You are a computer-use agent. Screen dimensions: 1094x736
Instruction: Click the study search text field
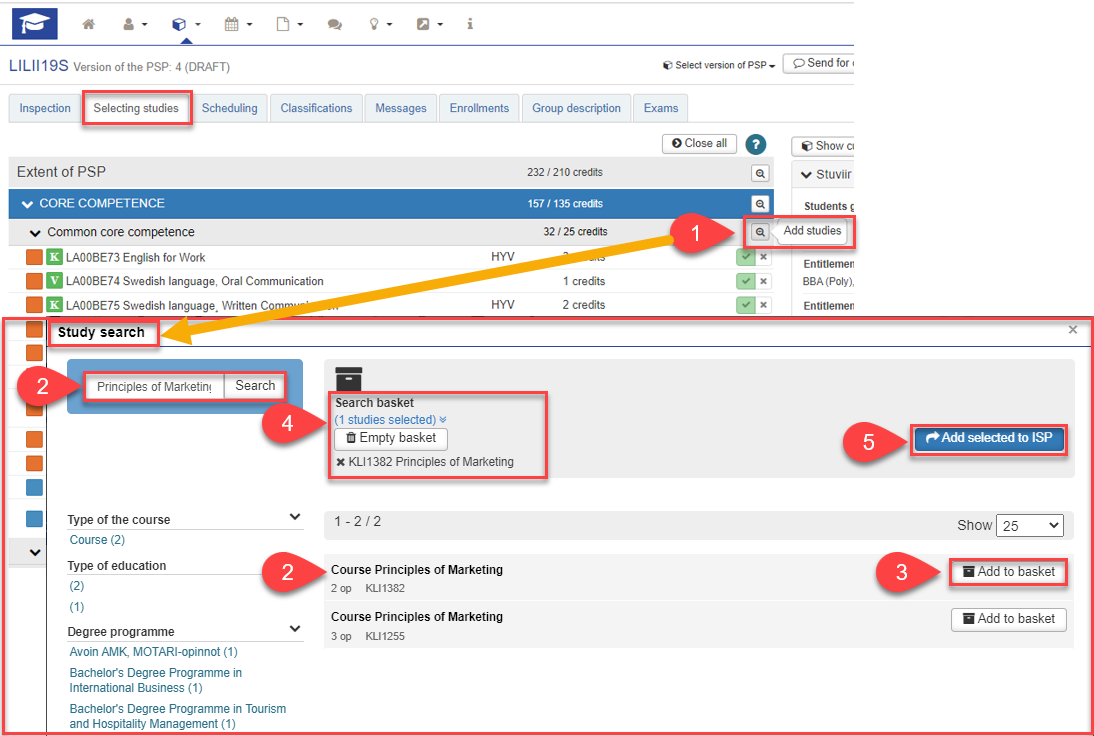click(154, 386)
